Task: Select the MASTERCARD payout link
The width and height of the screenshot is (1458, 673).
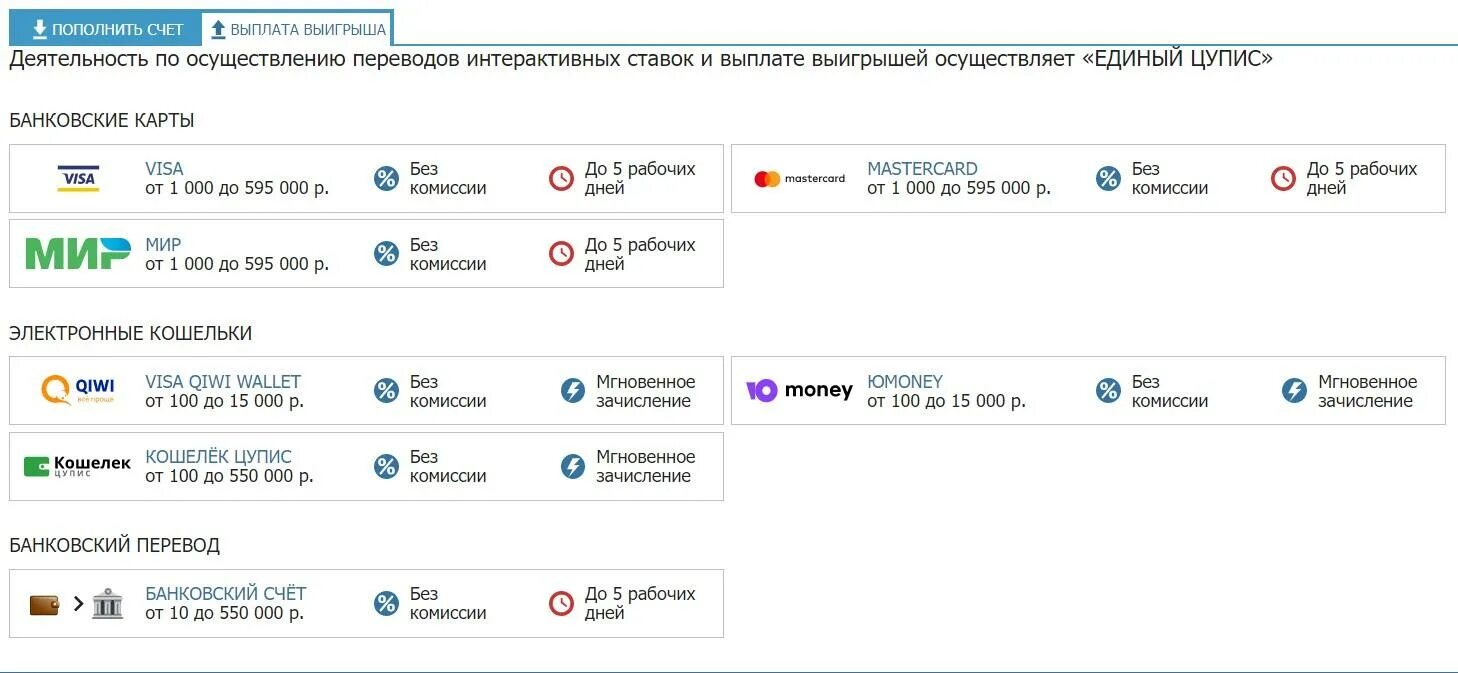Action: pyautogui.click(x=922, y=169)
